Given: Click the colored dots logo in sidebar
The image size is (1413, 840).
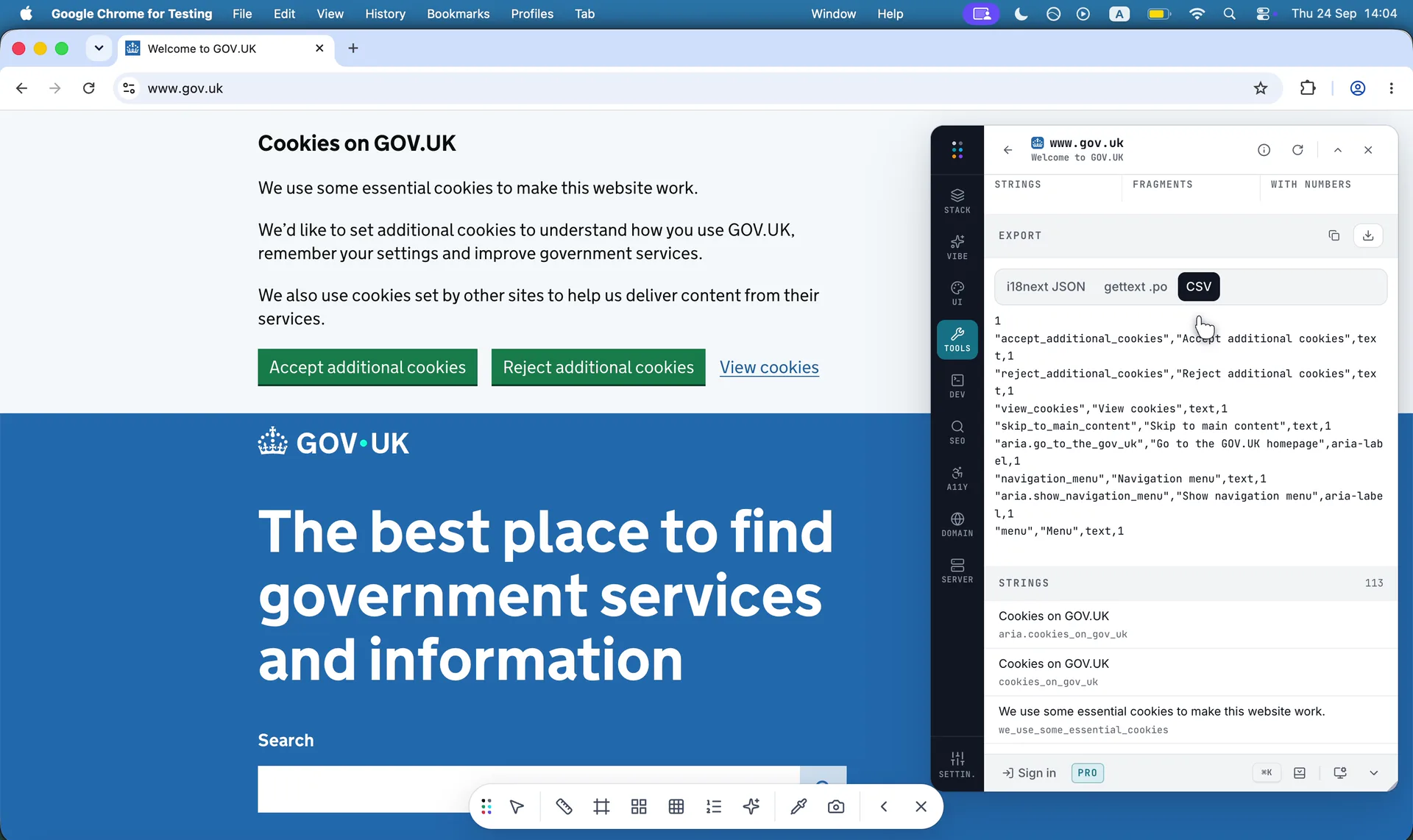Looking at the screenshot, I should click(957, 150).
